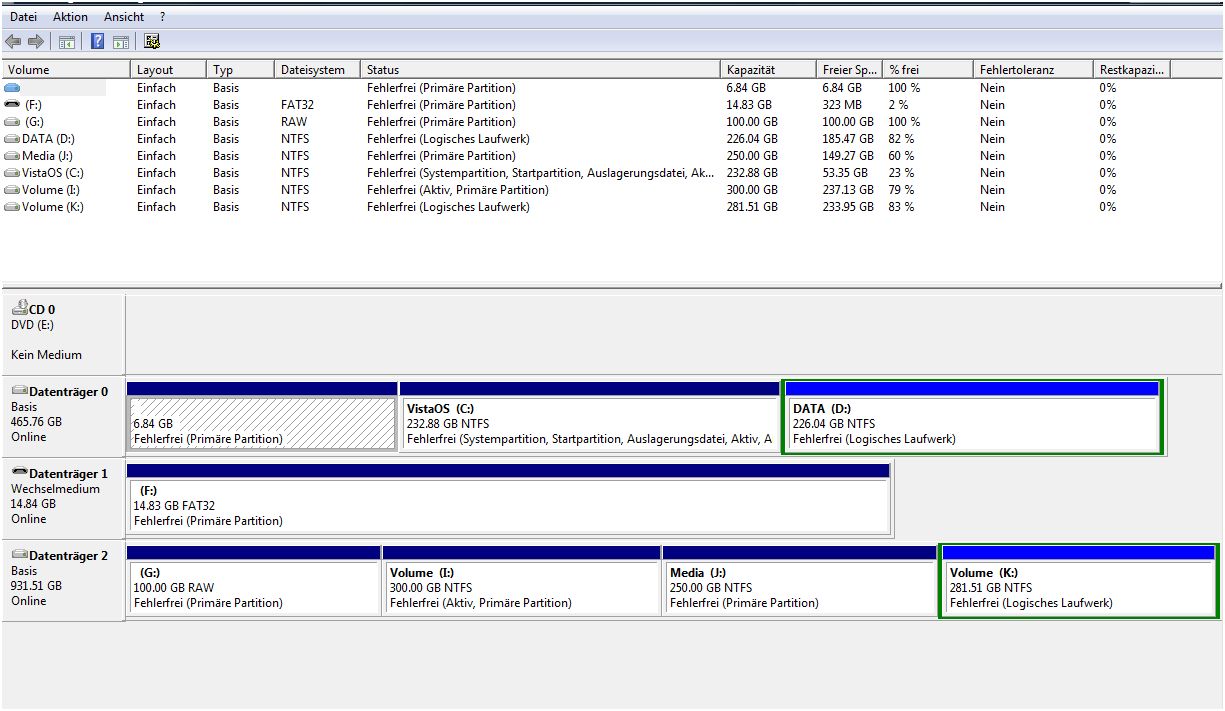Image resolution: width=1225 pixels, height=711 pixels.
Task: Click the Forward arrow toolbar icon
Action: pos(35,41)
